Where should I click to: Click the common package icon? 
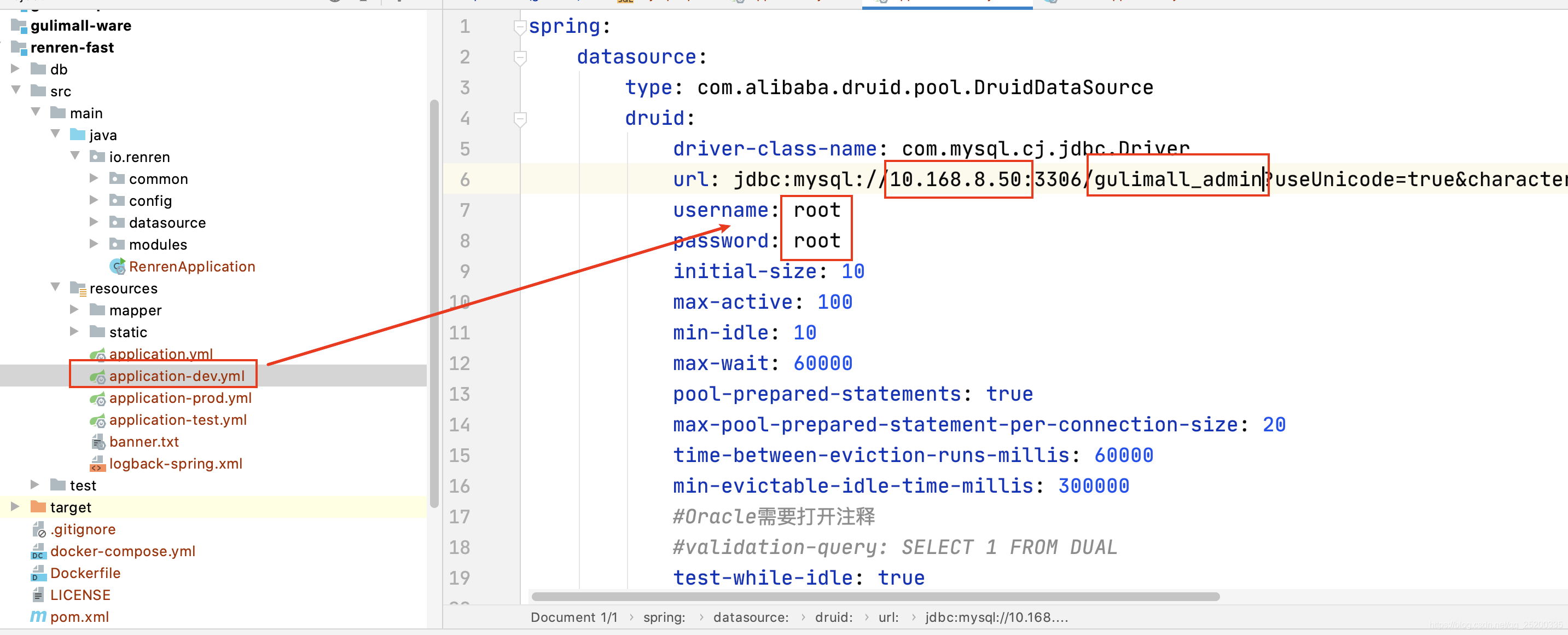(117, 178)
